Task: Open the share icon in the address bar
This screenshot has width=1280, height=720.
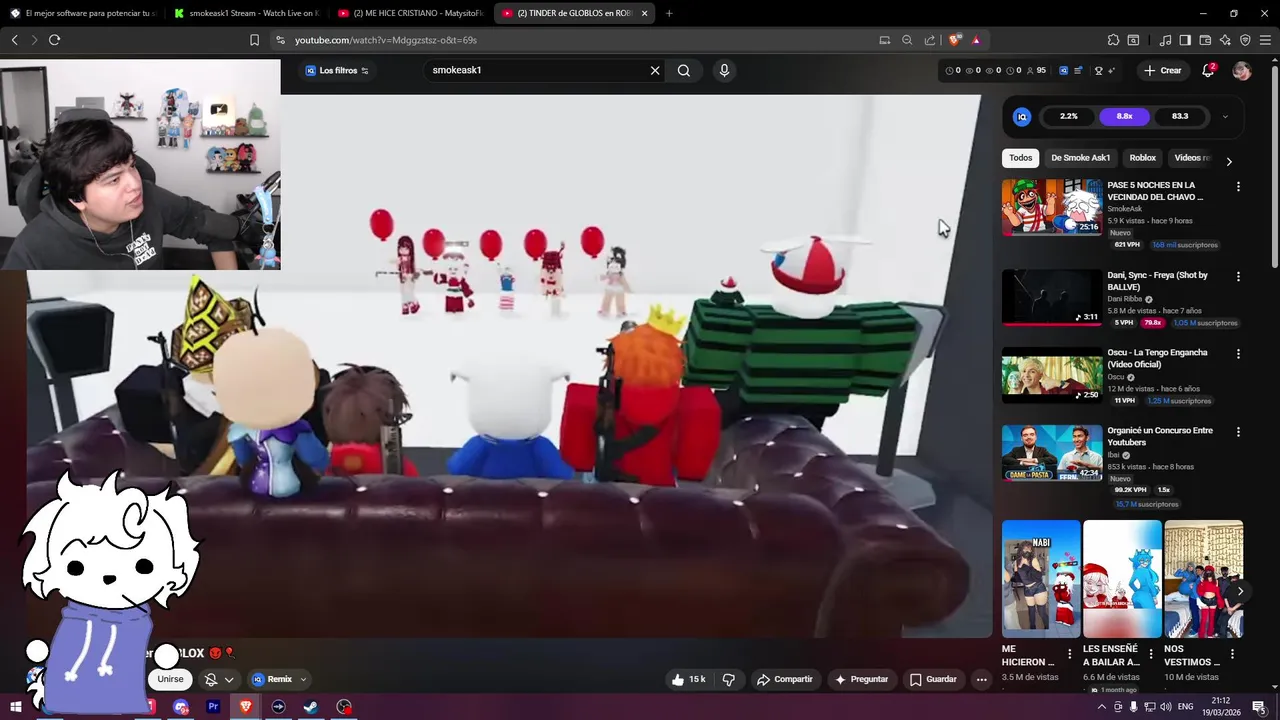Action: point(930,40)
